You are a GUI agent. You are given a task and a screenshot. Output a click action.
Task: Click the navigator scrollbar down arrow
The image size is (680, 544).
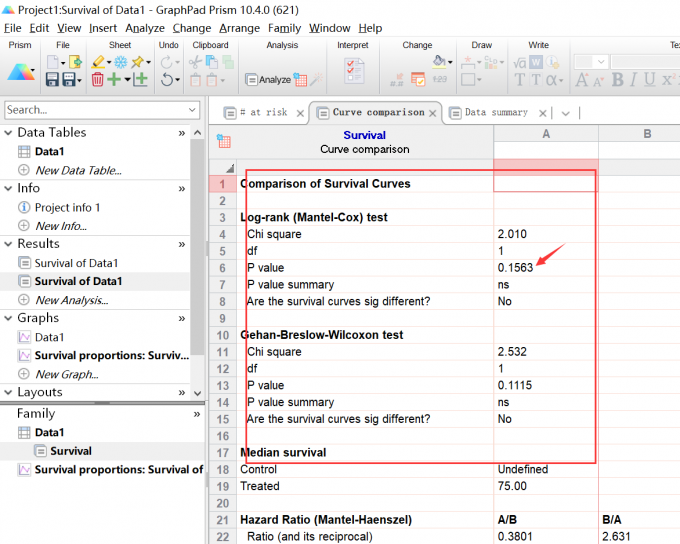click(197, 393)
